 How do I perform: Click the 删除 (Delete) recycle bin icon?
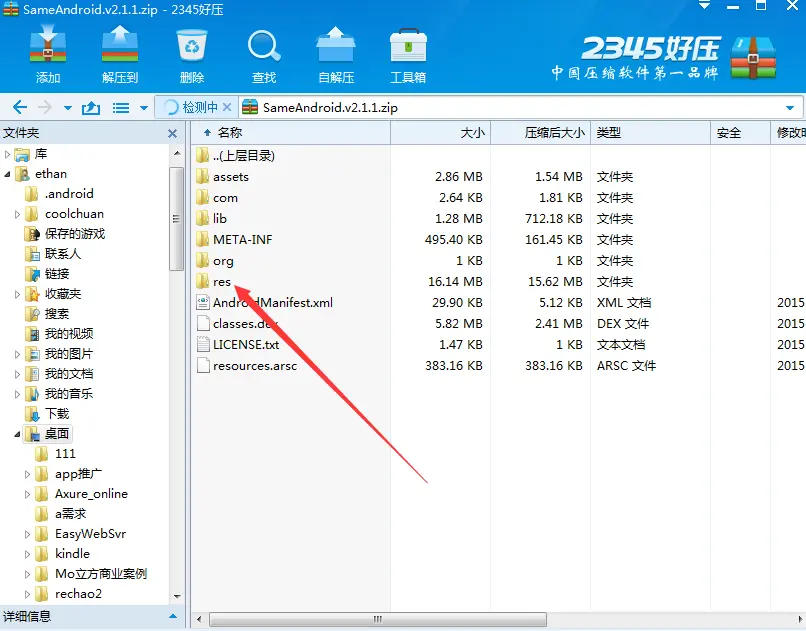coord(192,45)
